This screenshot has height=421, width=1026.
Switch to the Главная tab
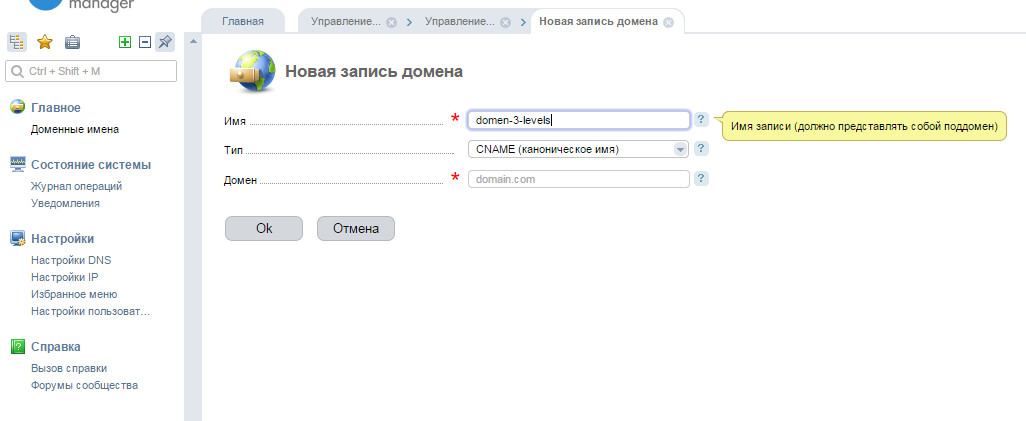pyautogui.click(x=243, y=21)
